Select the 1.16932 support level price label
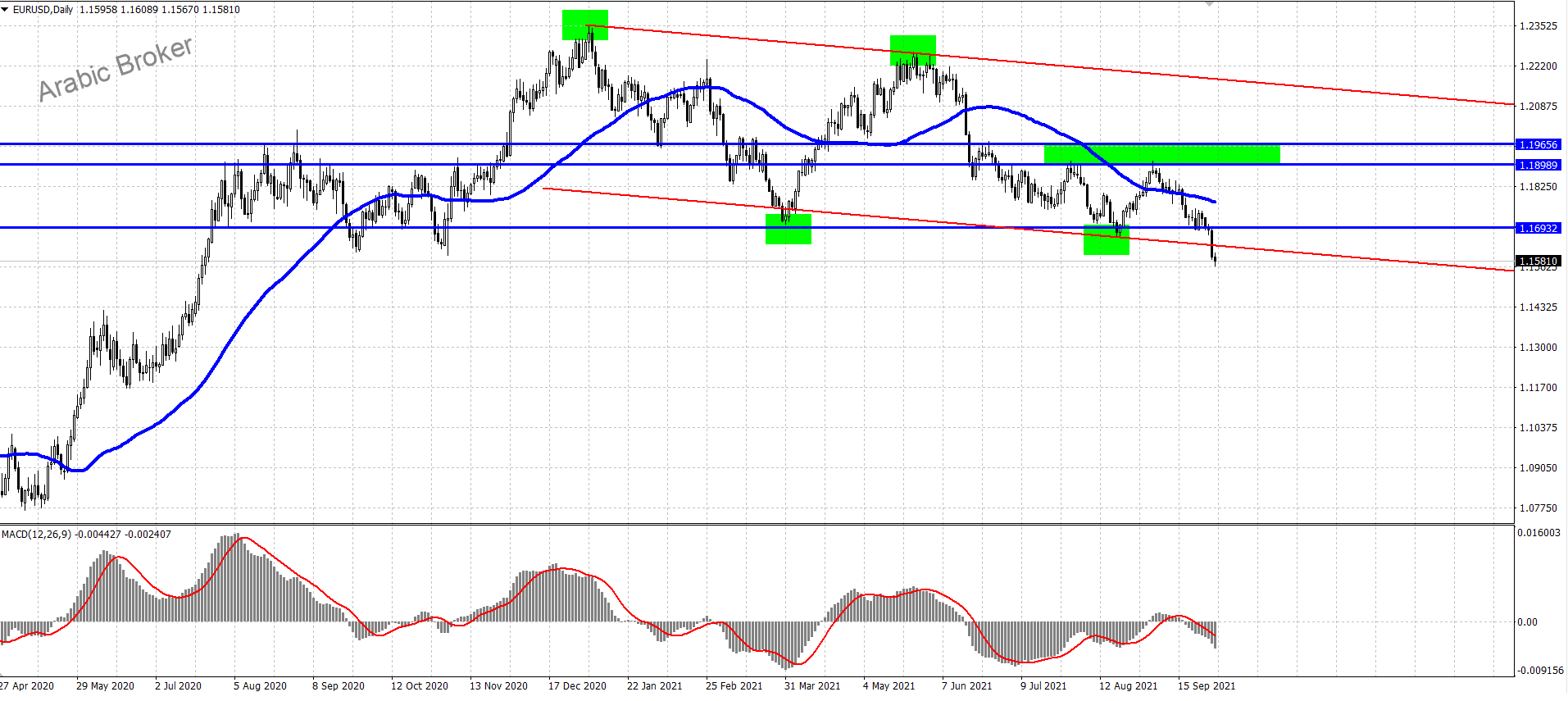1568x701 pixels. click(x=1538, y=228)
